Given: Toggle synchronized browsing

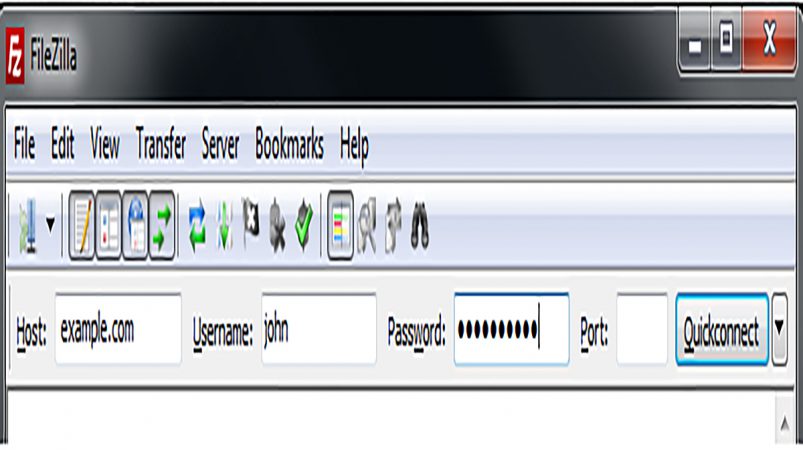Looking at the screenshot, I should [x=393, y=226].
